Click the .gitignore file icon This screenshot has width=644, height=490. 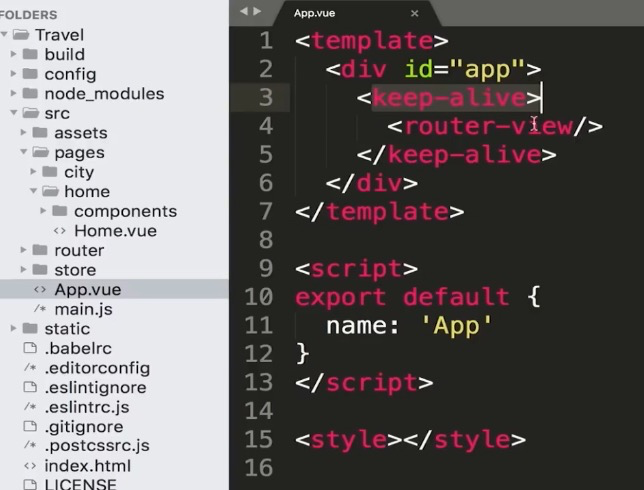pos(30,426)
